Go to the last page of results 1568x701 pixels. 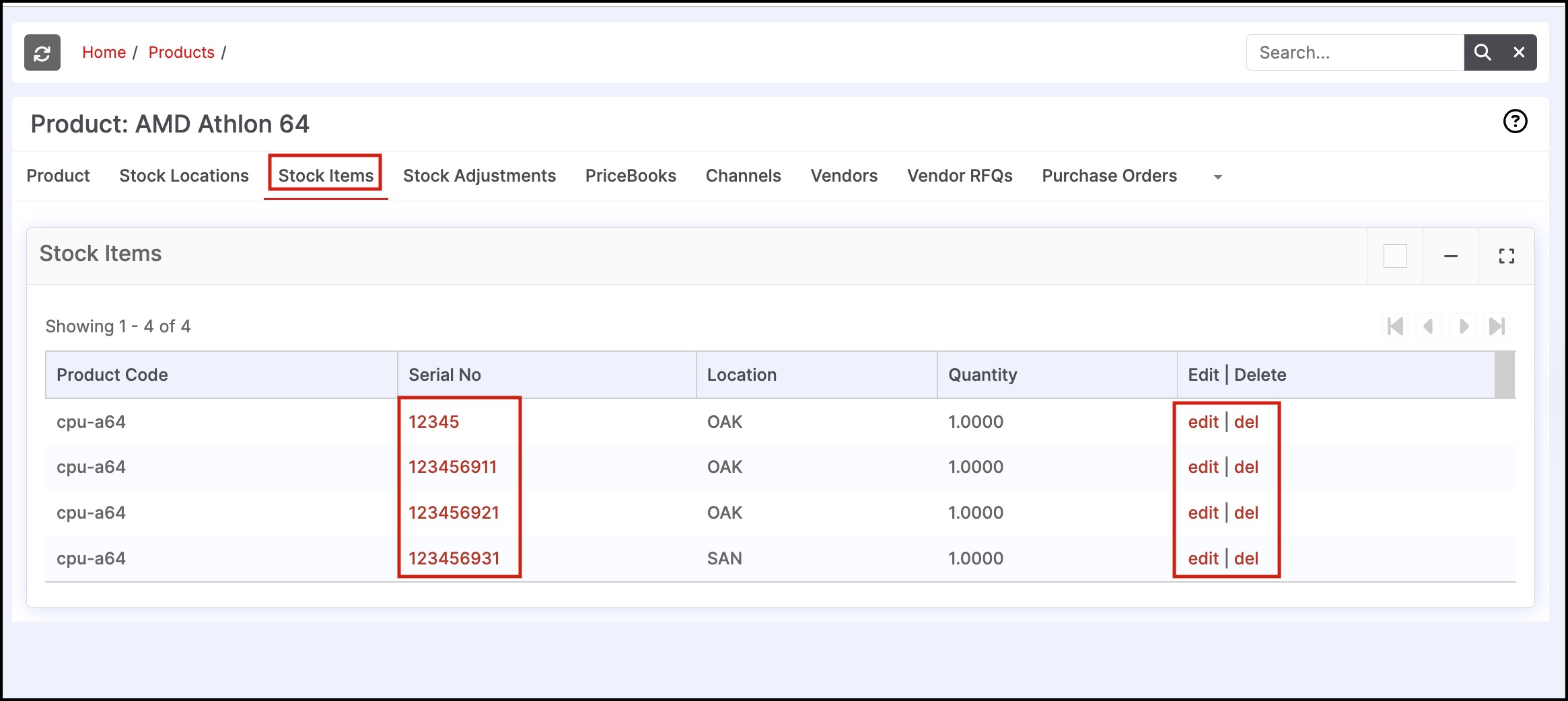click(x=1497, y=327)
